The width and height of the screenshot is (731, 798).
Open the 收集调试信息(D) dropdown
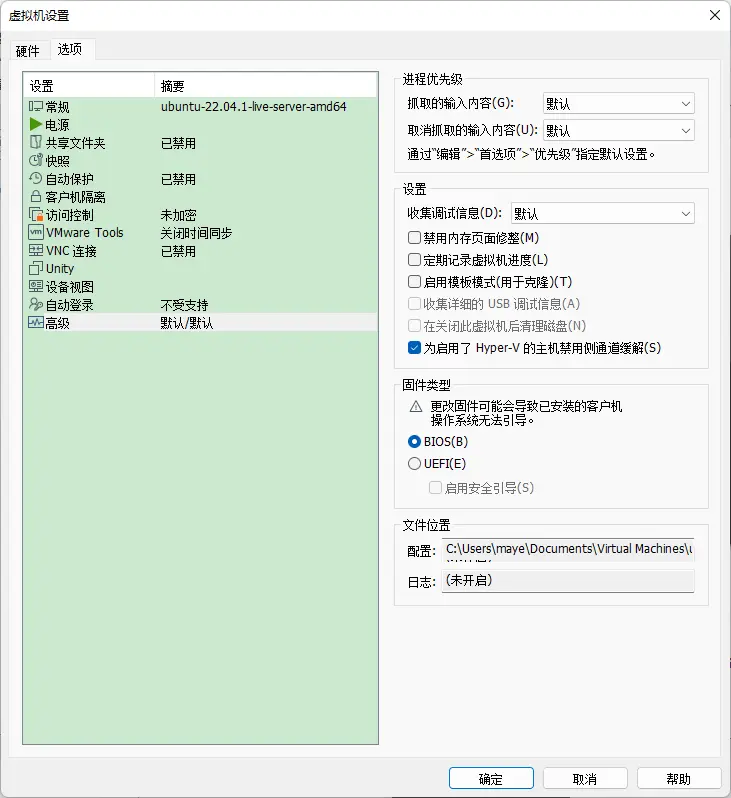[x=602, y=213]
